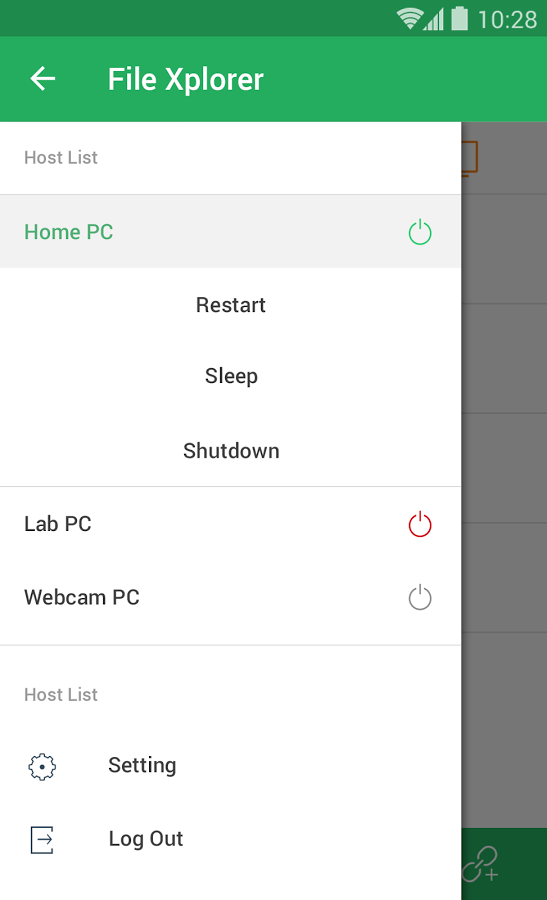
Task: Open the Setting label
Action: 142,765
